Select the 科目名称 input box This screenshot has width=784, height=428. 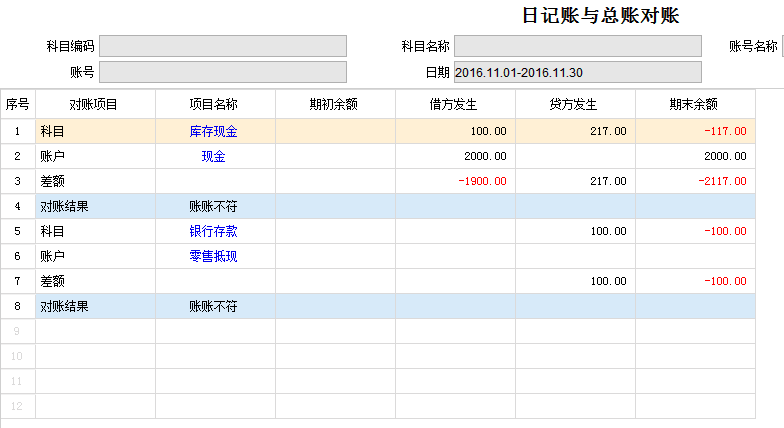(577, 46)
